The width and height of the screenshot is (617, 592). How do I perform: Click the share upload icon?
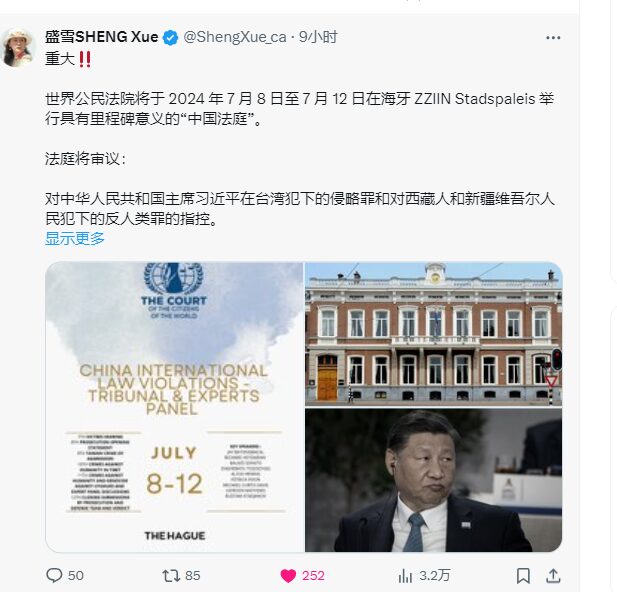pos(553,575)
